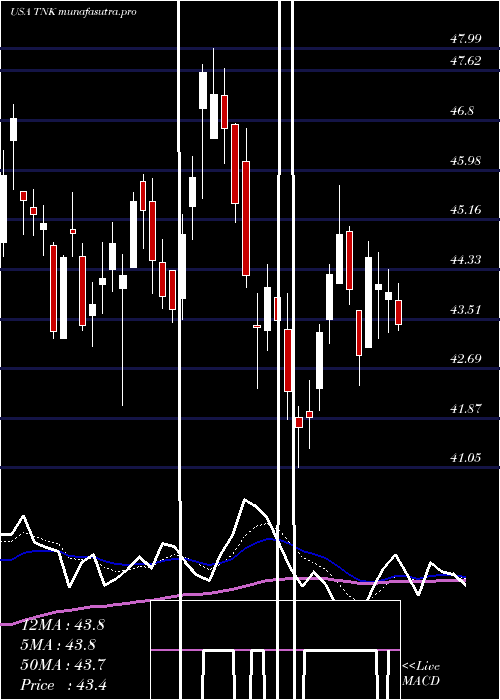Viewport: 500px width, 700px height.
Task: Click the 45.16 price level label
Action: pyautogui.click(x=466, y=209)
